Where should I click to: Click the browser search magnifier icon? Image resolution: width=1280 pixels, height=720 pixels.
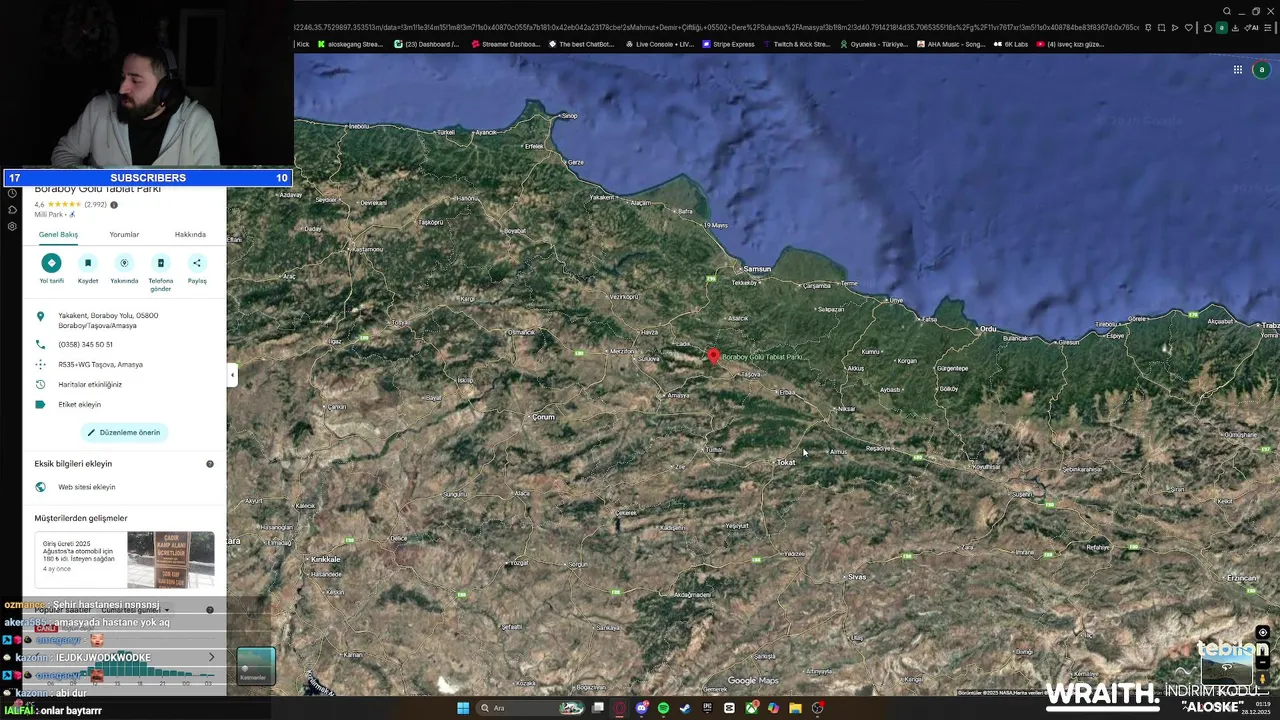(x=1227, y=11)
